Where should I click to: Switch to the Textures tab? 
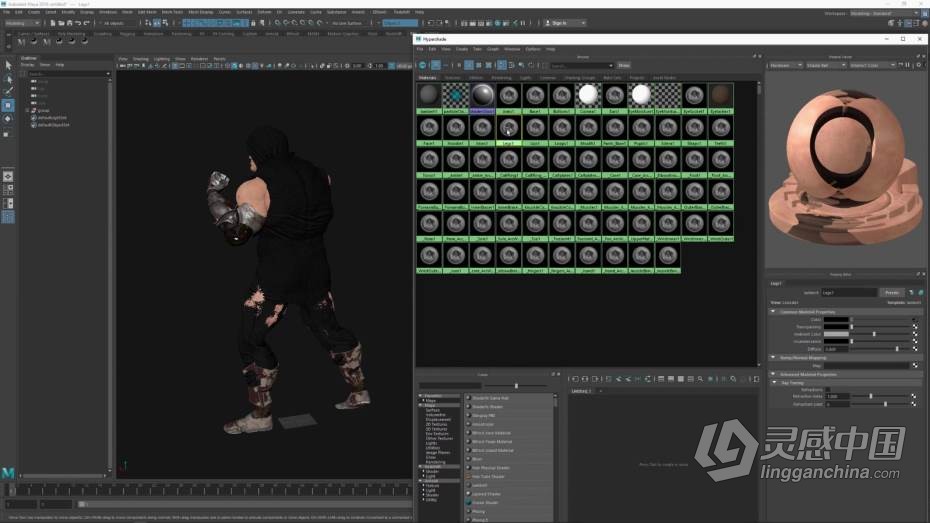pyautogui.click(x=453, y=78)
